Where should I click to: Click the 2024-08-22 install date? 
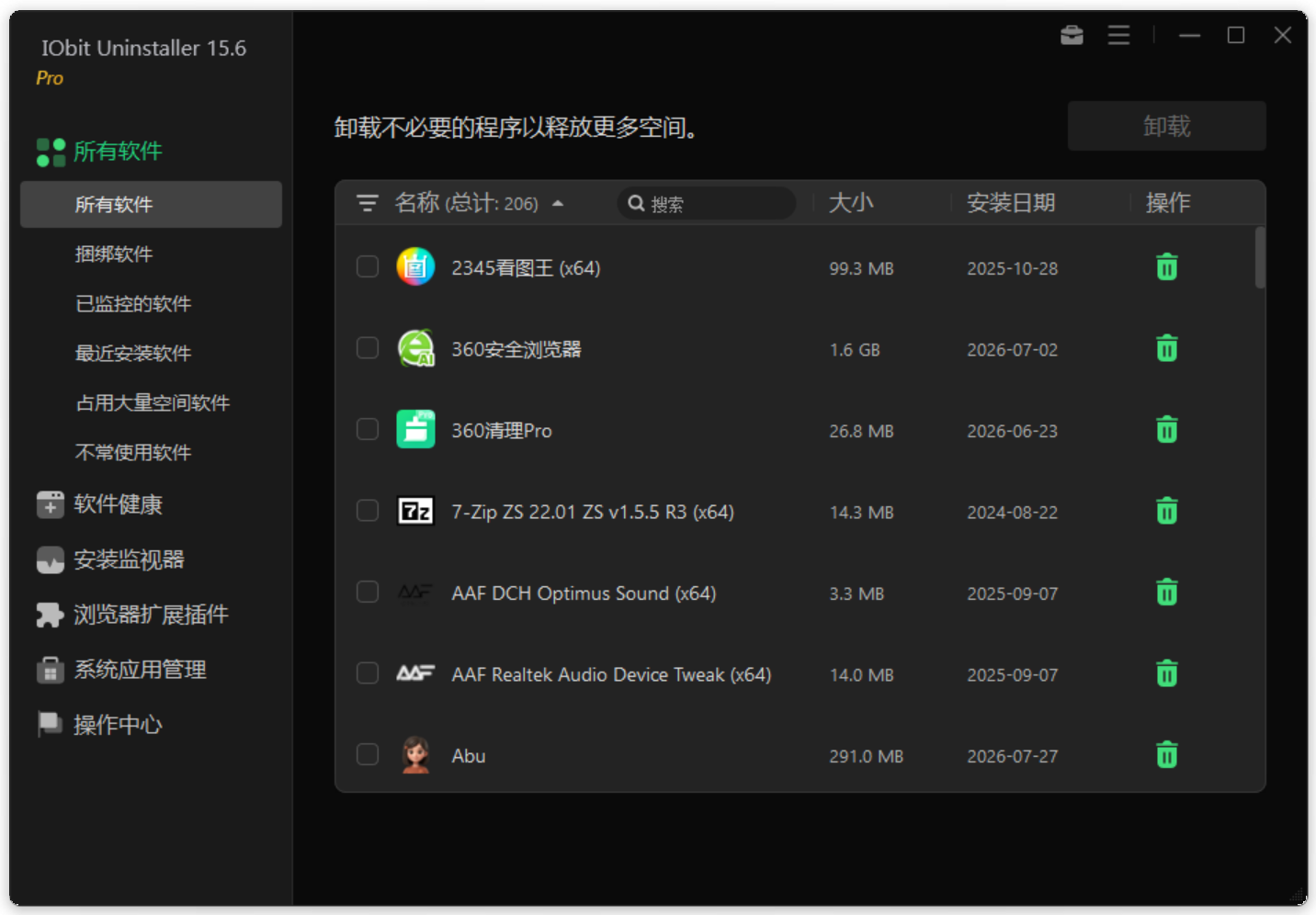(1013, 513)
